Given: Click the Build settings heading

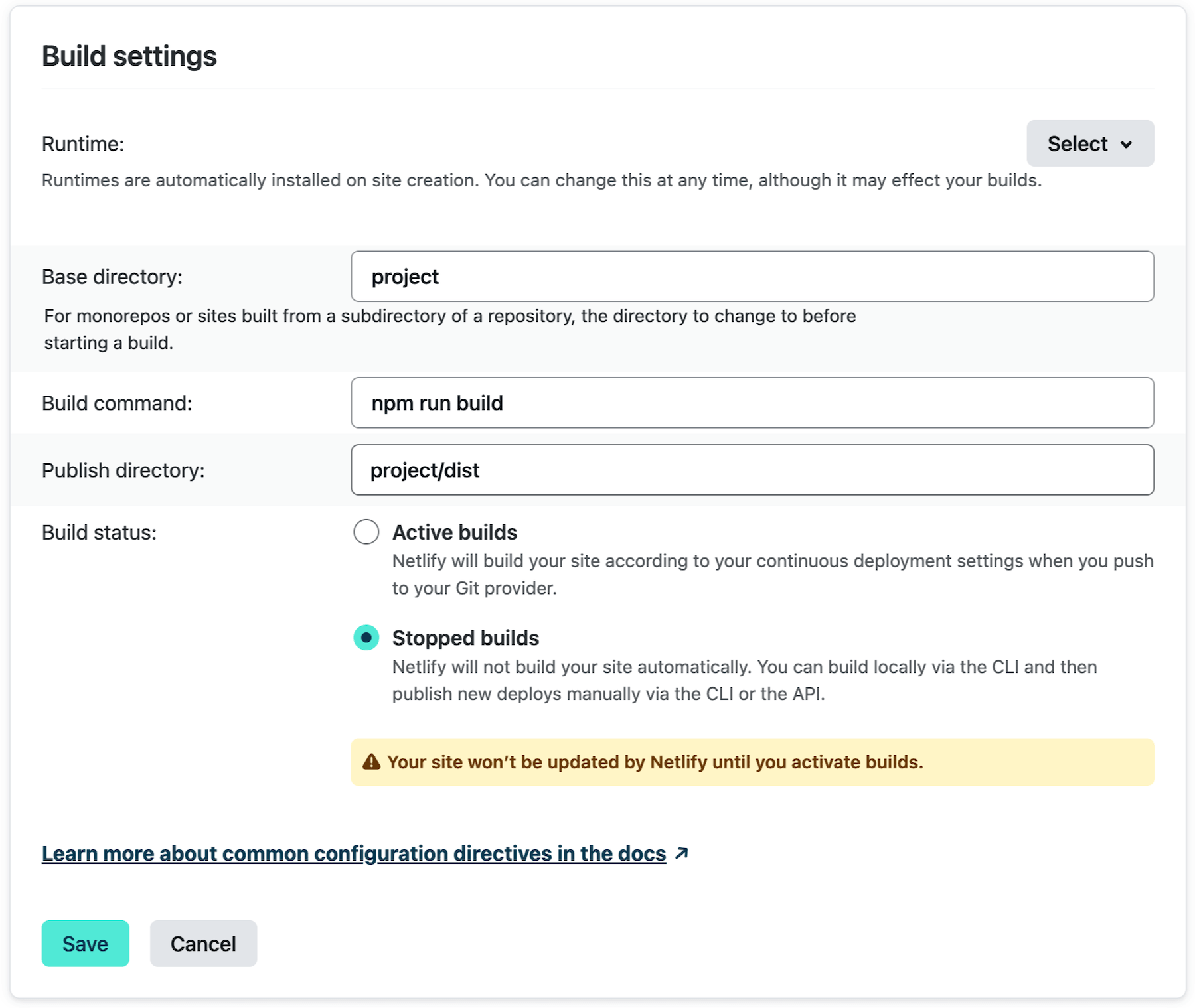Looking at the screenshot, I should pyautogui.click(x=129, y=56).
